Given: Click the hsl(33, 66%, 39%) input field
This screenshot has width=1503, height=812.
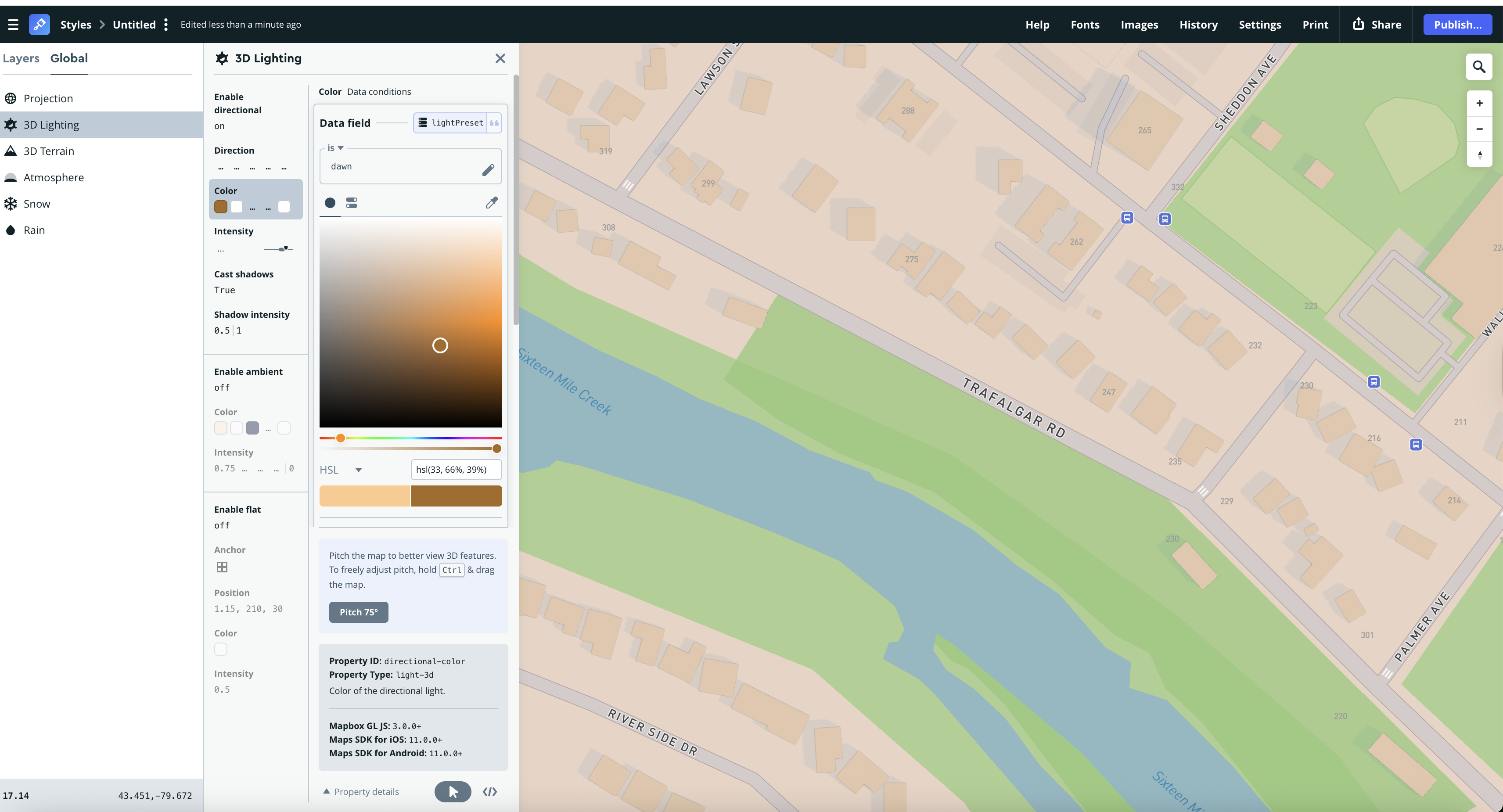Looking at the screenshot, I should tap(456, 470).
